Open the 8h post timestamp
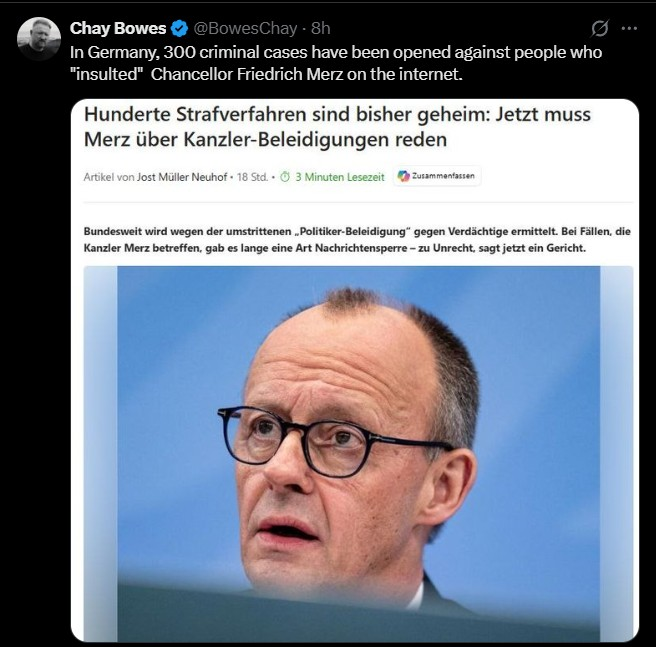656x647 pixels. [x=321, y=28]
